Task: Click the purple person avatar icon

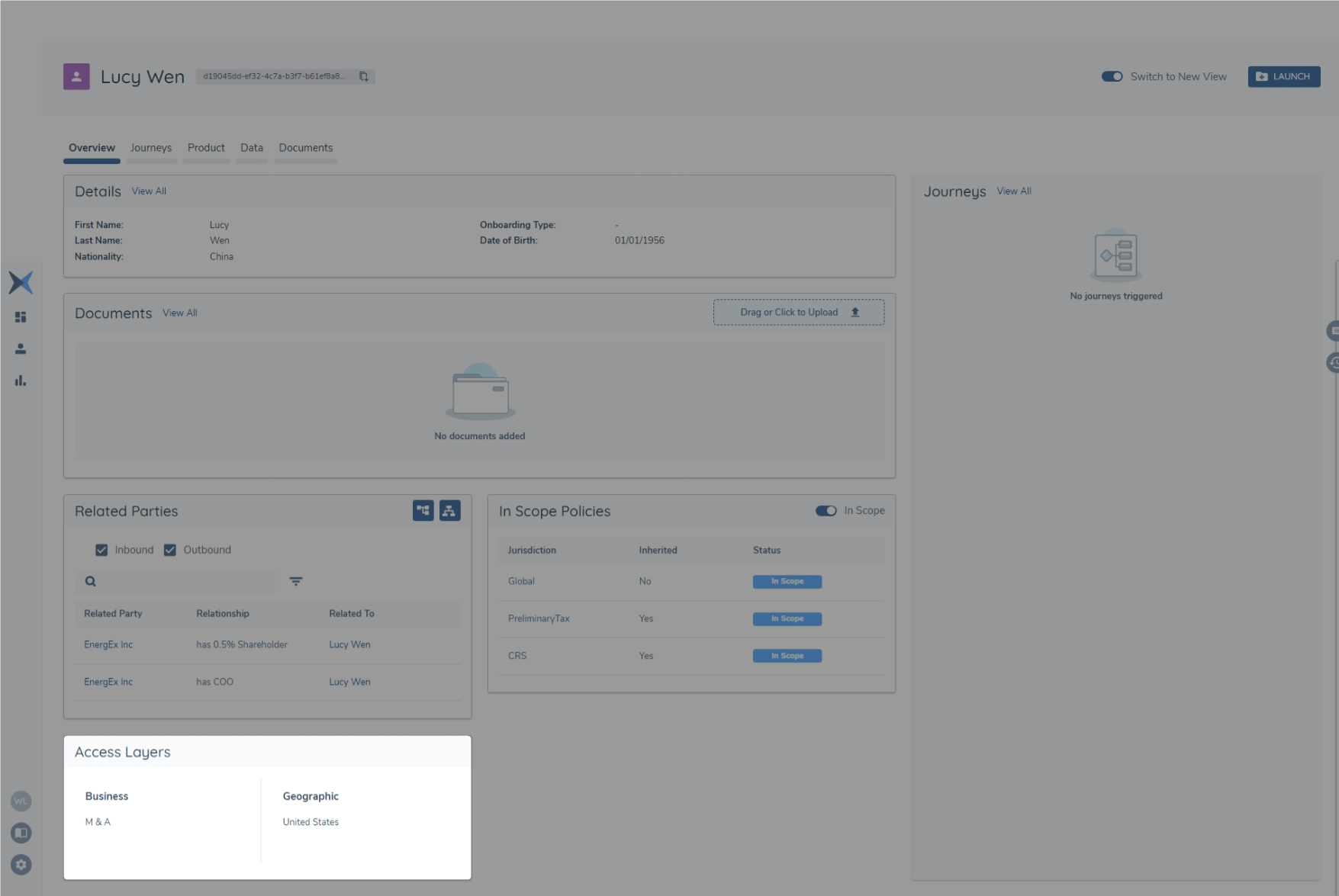Action: (76, 76)
